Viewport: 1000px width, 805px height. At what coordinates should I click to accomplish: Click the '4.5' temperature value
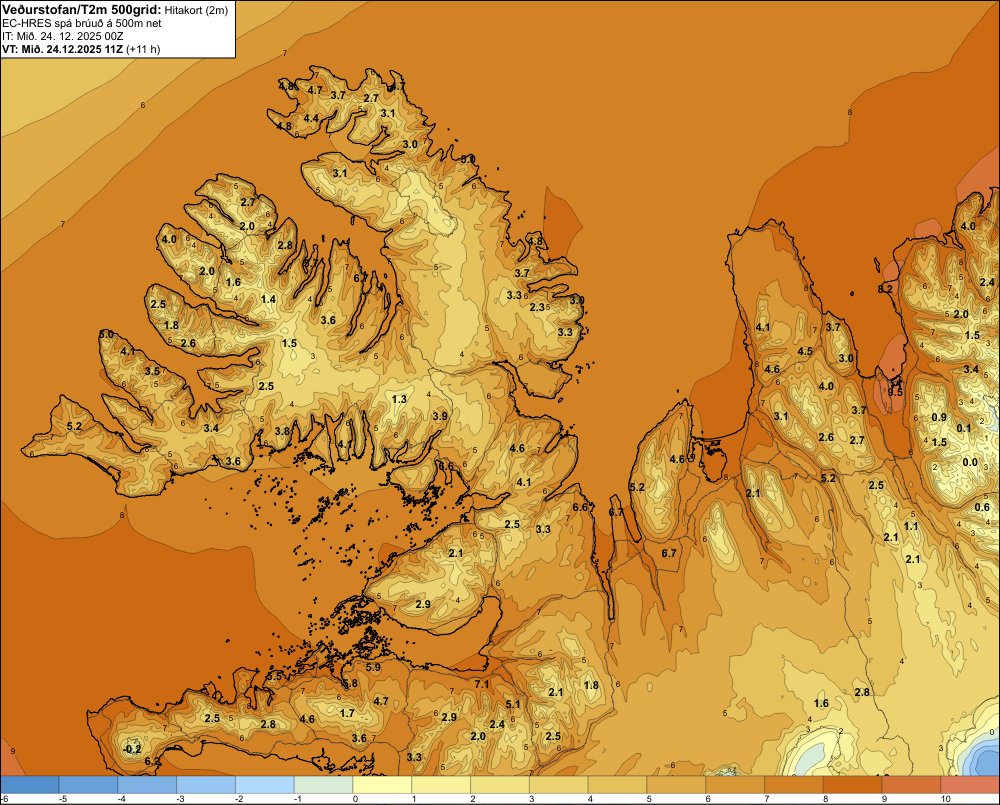(805, 351)
